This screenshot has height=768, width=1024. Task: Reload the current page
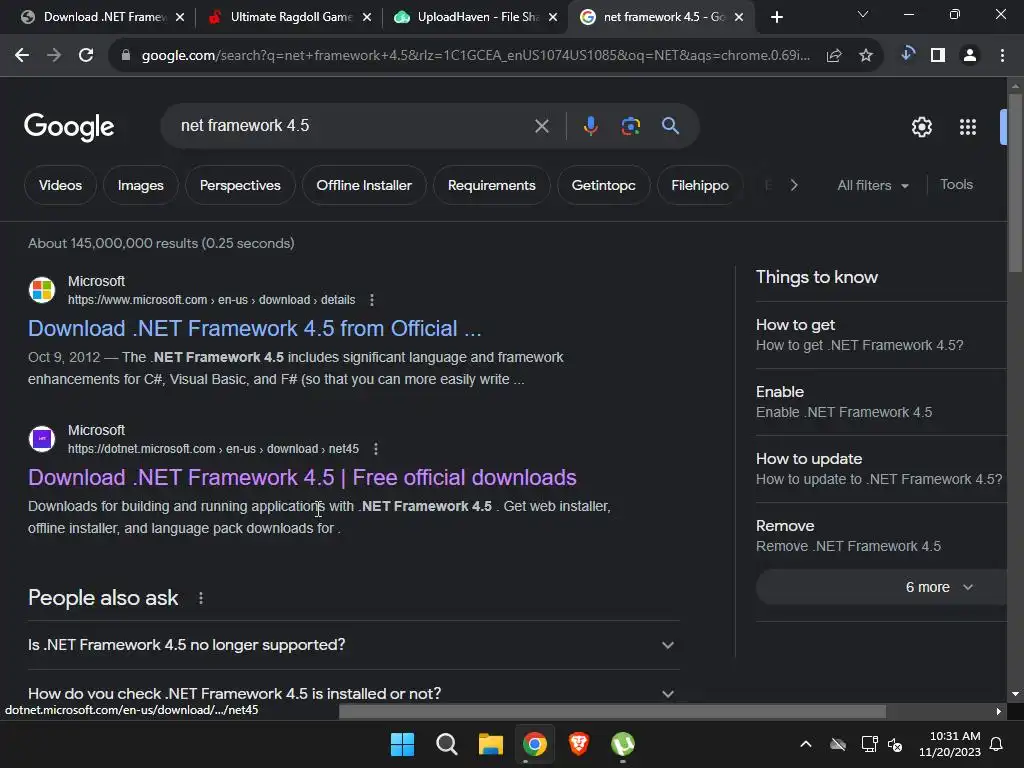pos(86,56)
